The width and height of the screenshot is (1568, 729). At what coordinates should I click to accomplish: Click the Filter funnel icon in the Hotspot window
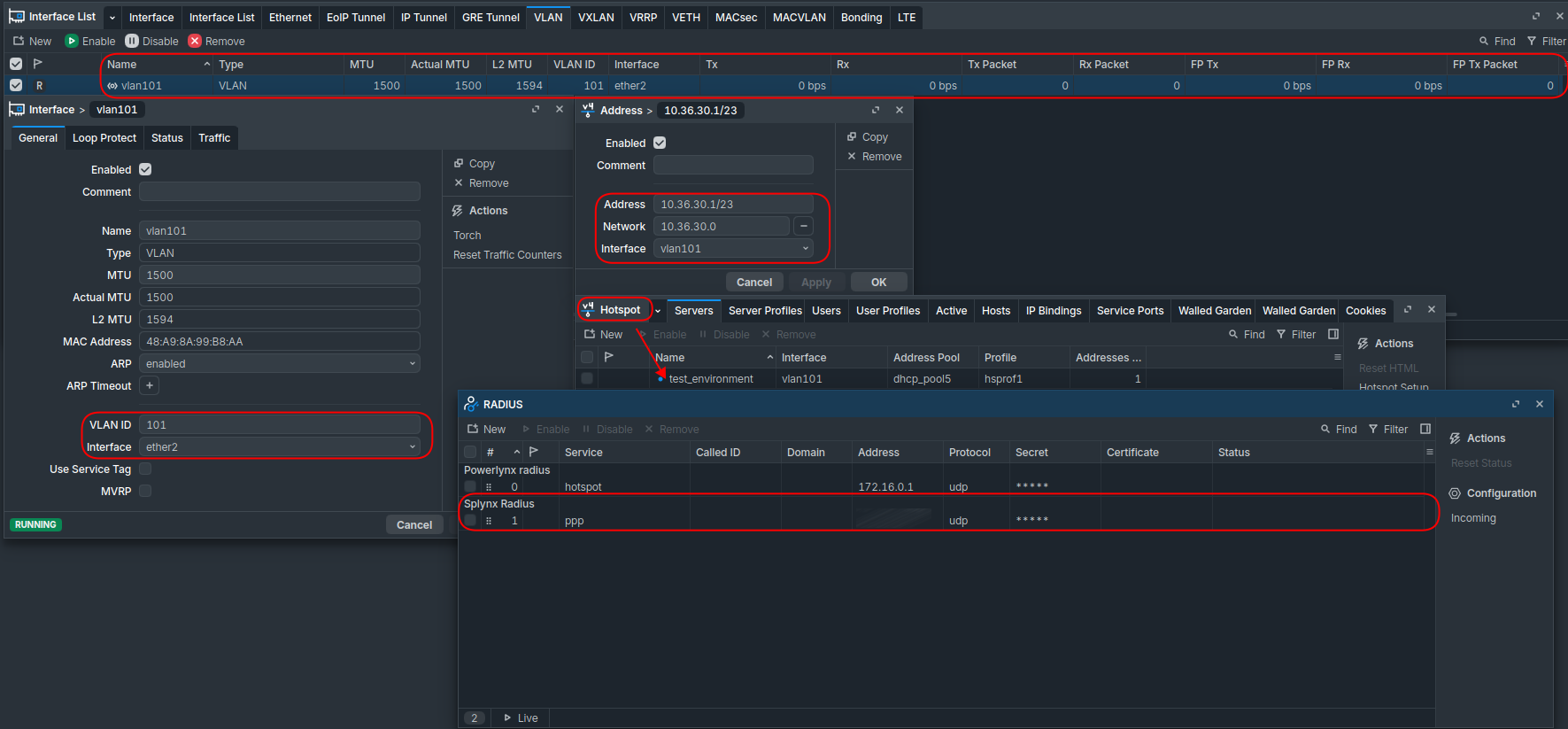pos(1281,335)
